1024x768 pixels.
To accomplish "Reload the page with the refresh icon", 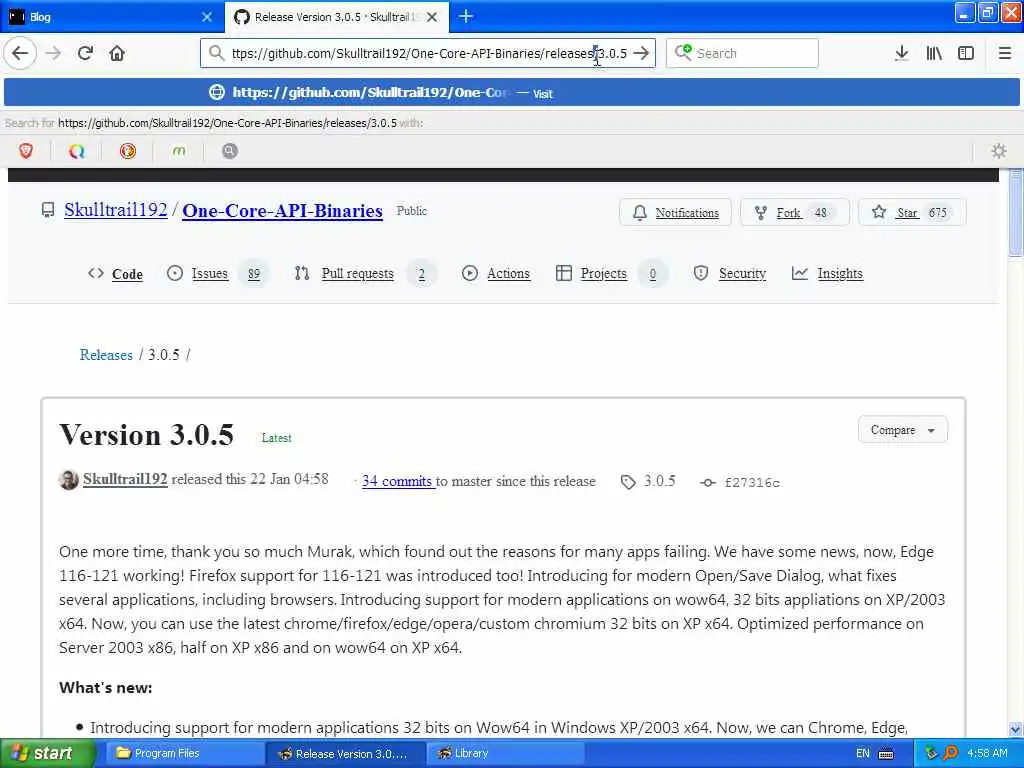I will click(86, 53).
